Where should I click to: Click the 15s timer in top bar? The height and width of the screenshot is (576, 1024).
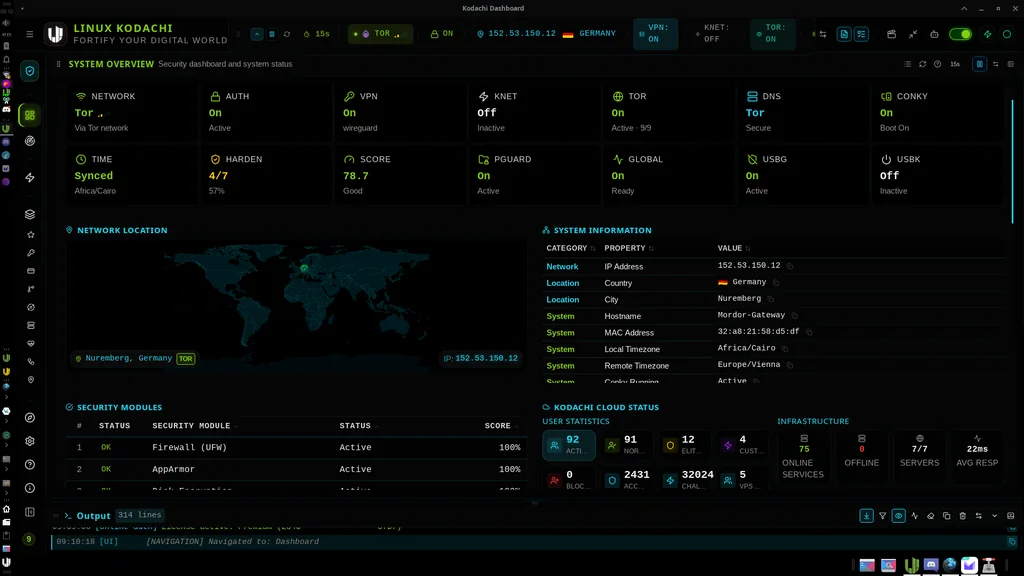click(317, 33)
